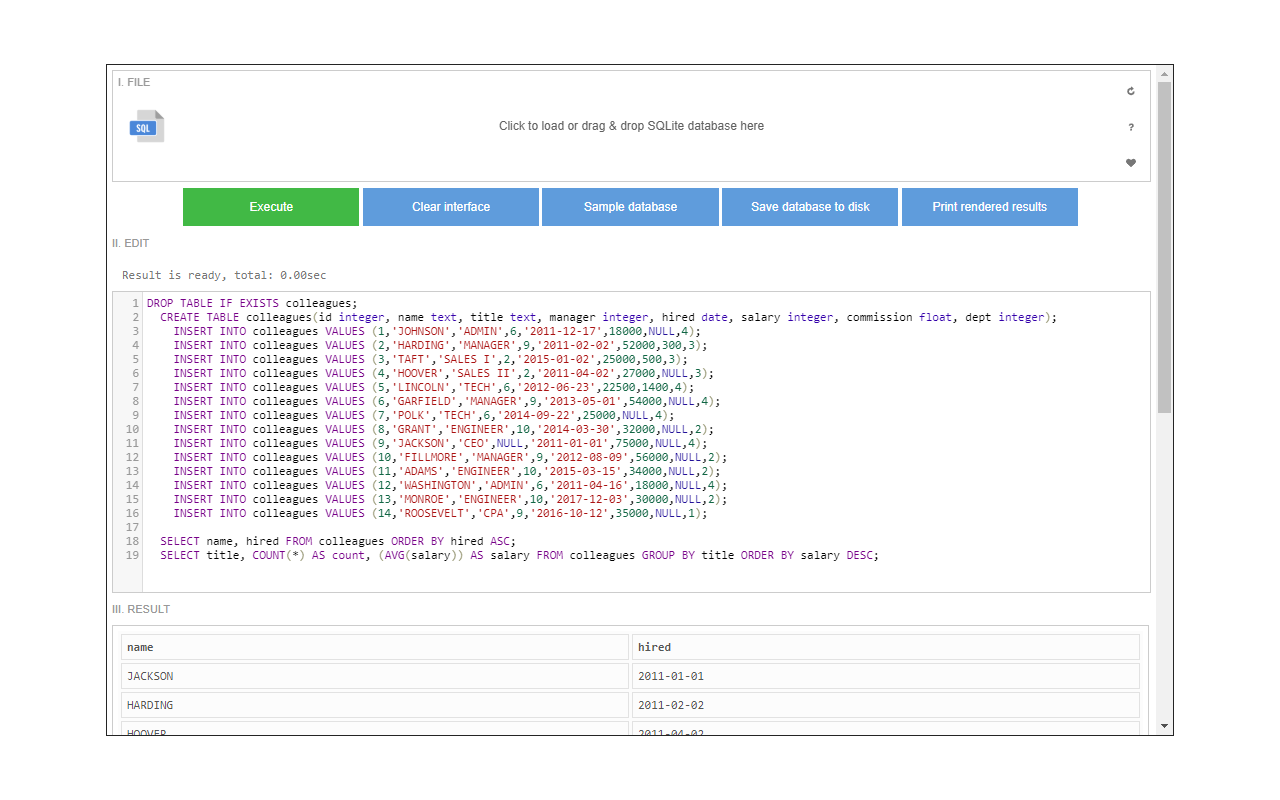Click the 'LINCOLN' insert statement
Image resolution: width=1280 pixels, height=800 pixels.
point(434,387)
